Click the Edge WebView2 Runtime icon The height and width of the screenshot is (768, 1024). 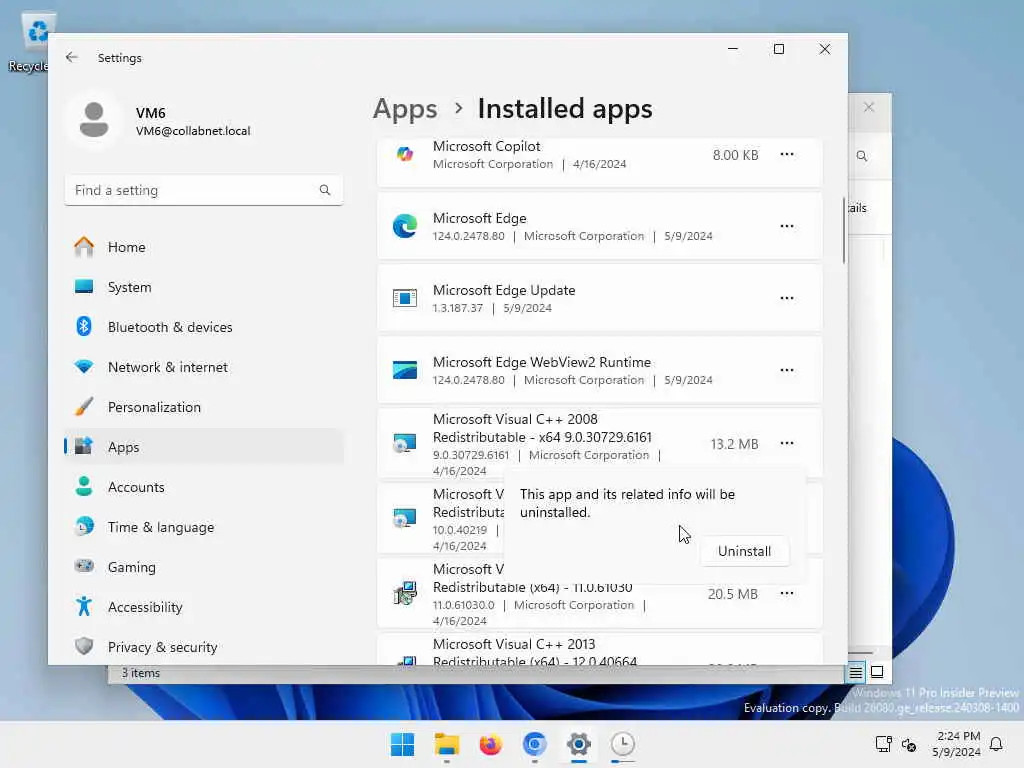405,370
